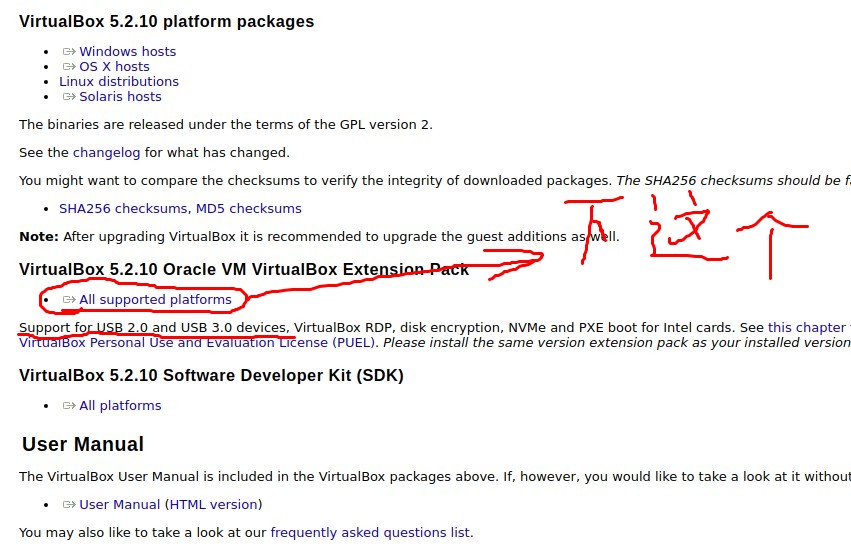This screenshot has height=553, width=851.
Task: Open the OS X hosts download link
Action: click(114, 67)
